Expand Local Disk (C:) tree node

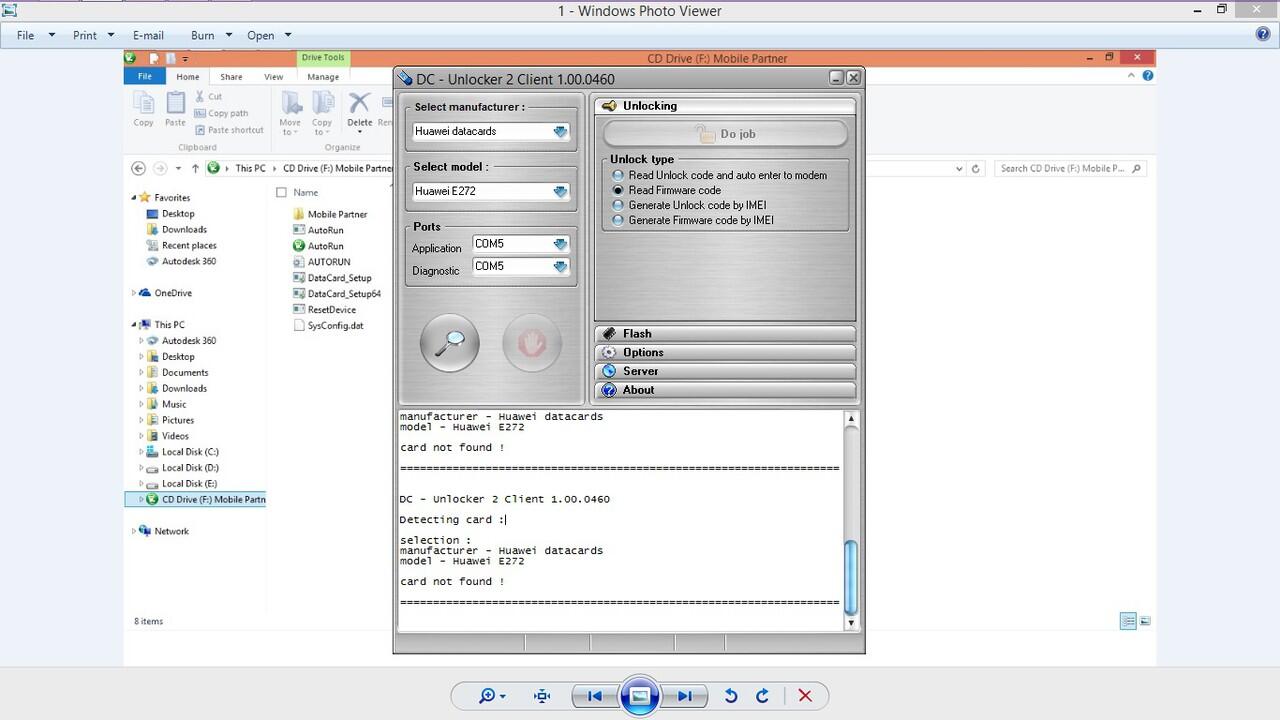(x=141, y=452)
